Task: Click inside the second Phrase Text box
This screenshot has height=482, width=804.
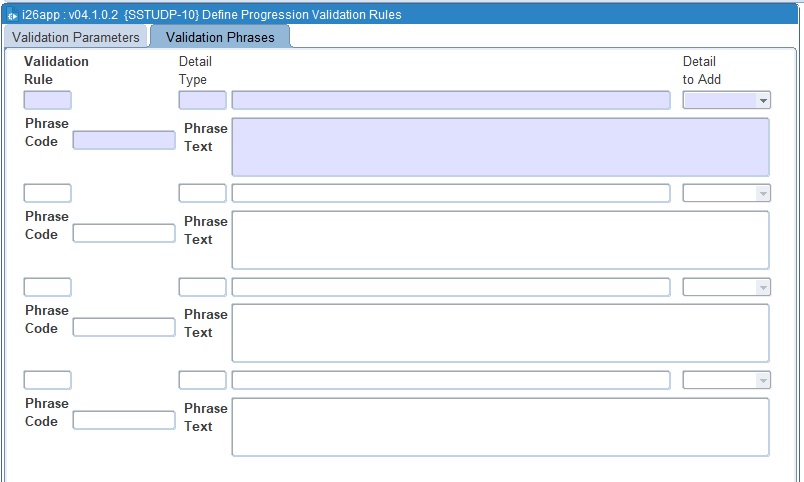Action: point(500,240)
